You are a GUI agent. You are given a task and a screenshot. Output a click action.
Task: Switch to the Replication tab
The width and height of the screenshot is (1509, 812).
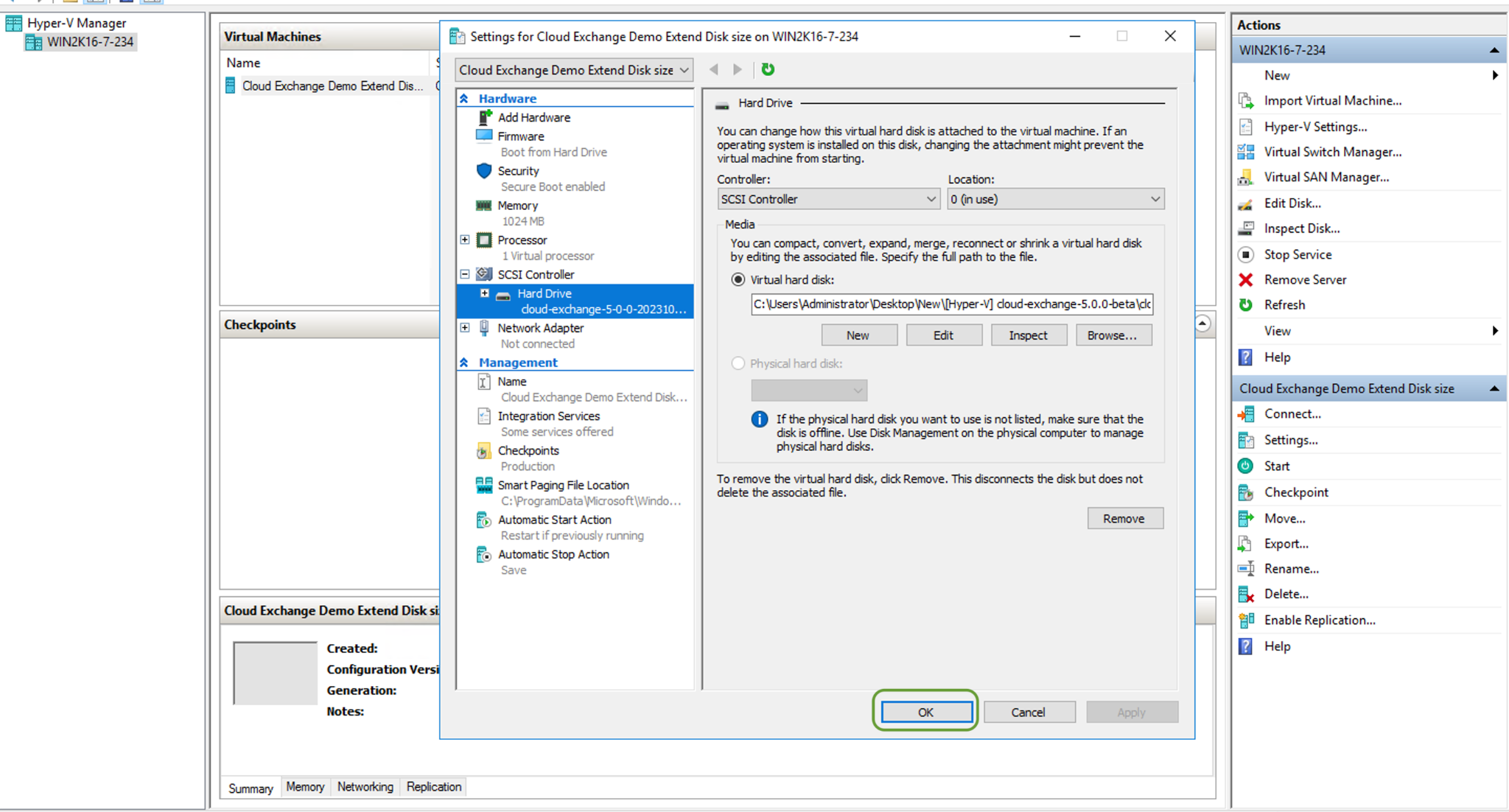click(x=433, y=787)
